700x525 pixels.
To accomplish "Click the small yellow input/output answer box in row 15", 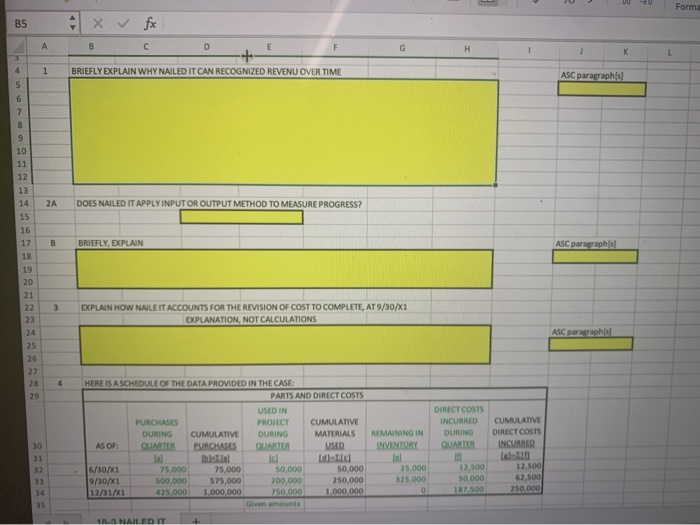I will [x=242, y=217].
